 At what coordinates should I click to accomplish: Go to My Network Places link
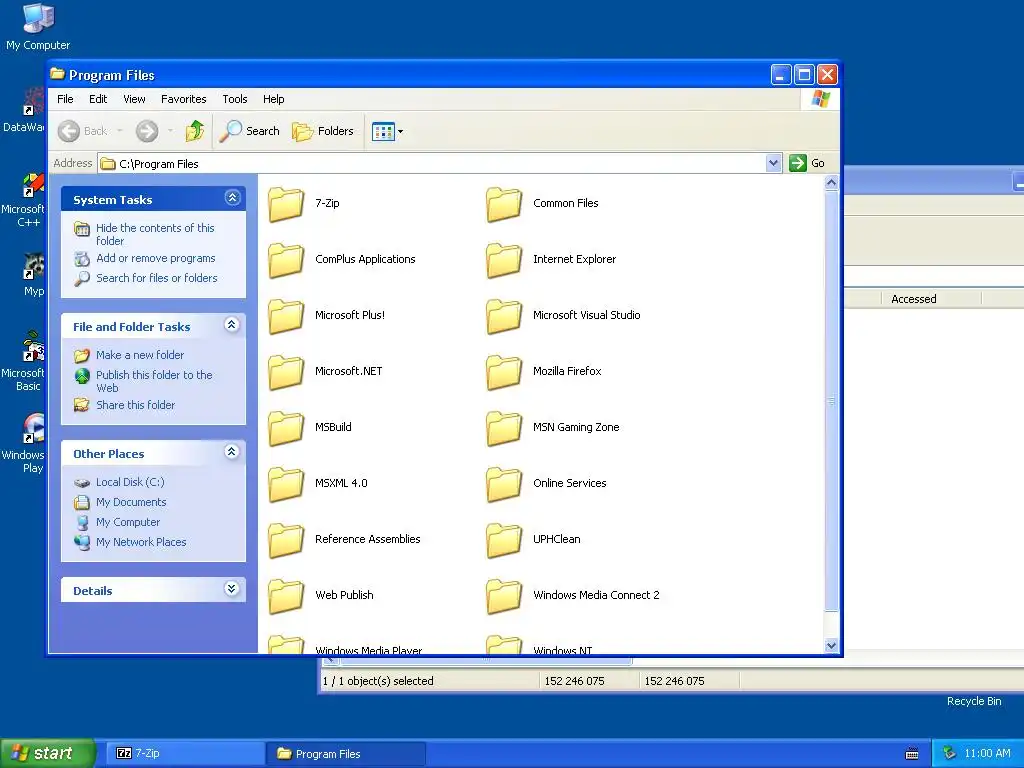tap(141, 543)
